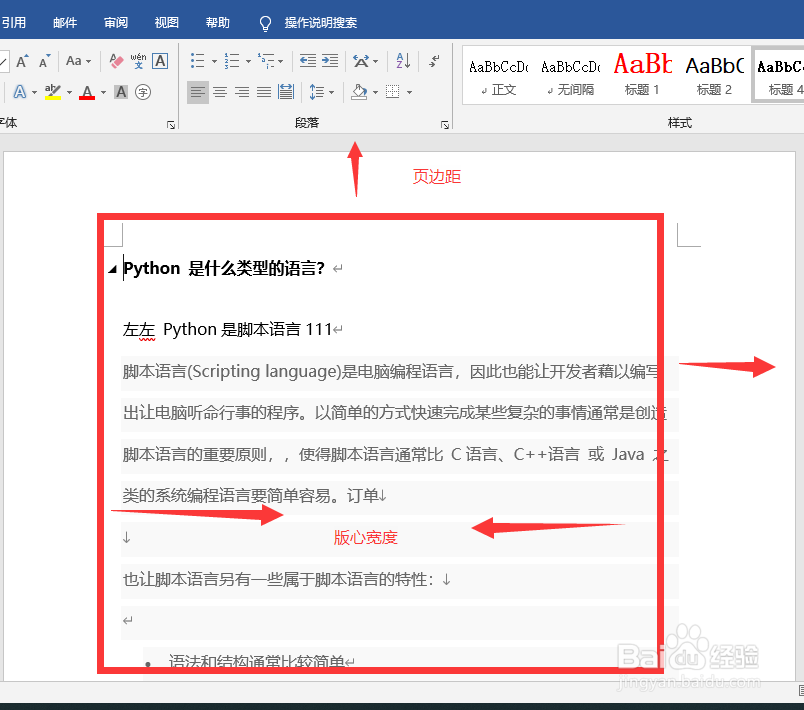The image size is (804, 710).
Task: Click the bullet '语法和结构通常比较简单'
Action: [x=257, y=661]
